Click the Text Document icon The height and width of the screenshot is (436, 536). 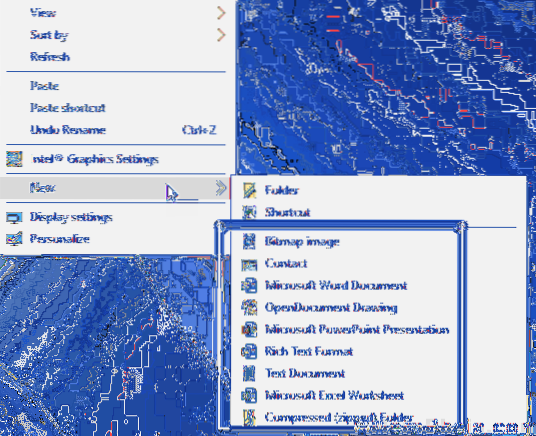click(x=249, y=373)
